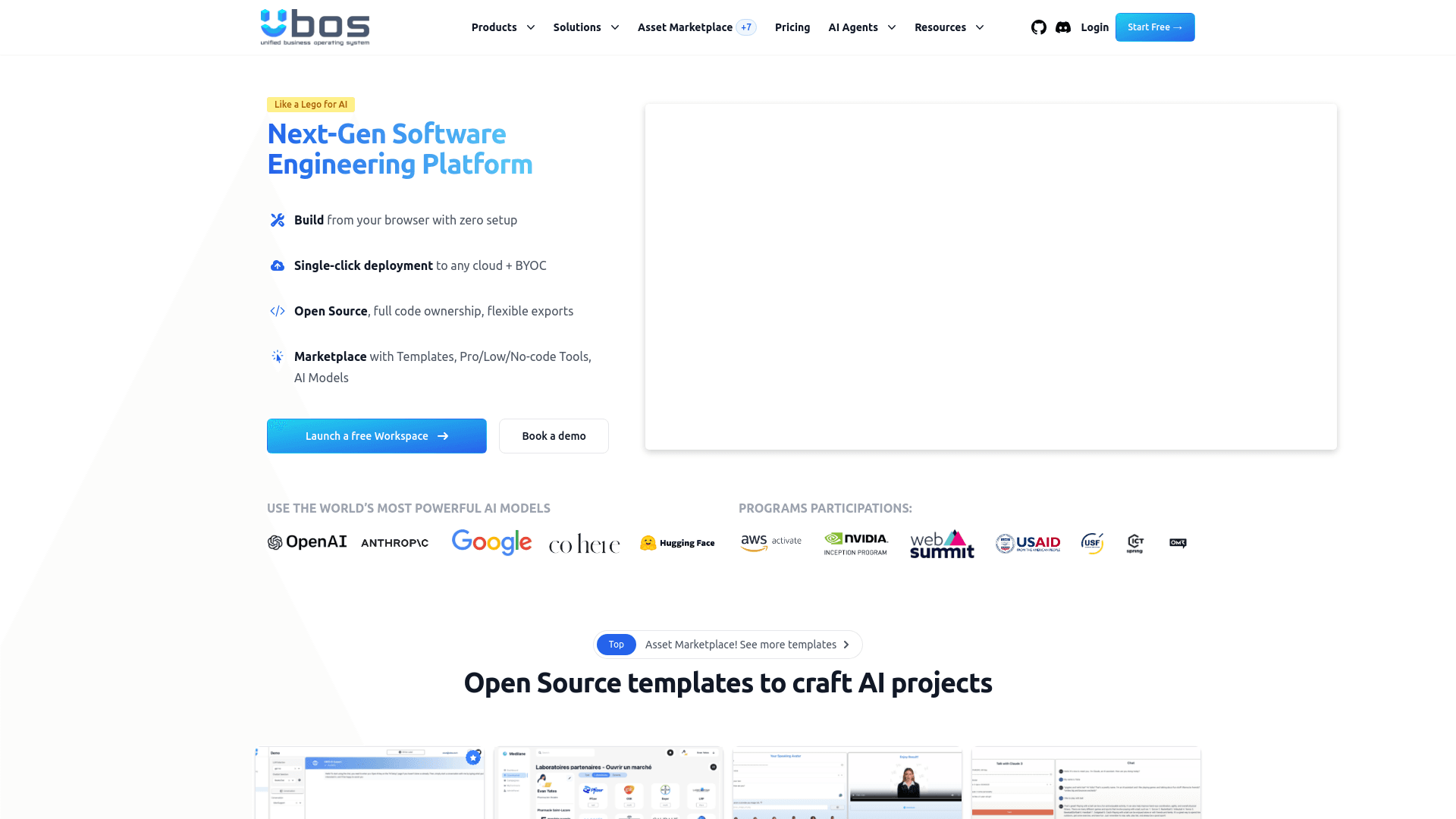Image resolution: width=1456 pixels, height=819 pixels.
Task: Click the Web Summit logo
Action: [942, 543]
